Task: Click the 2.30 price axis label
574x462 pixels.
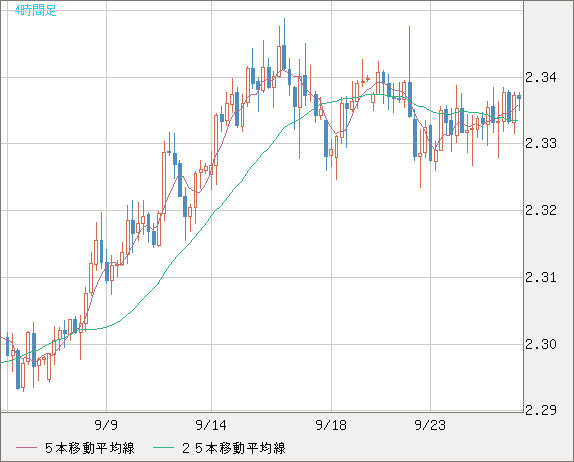Action: 541,344
